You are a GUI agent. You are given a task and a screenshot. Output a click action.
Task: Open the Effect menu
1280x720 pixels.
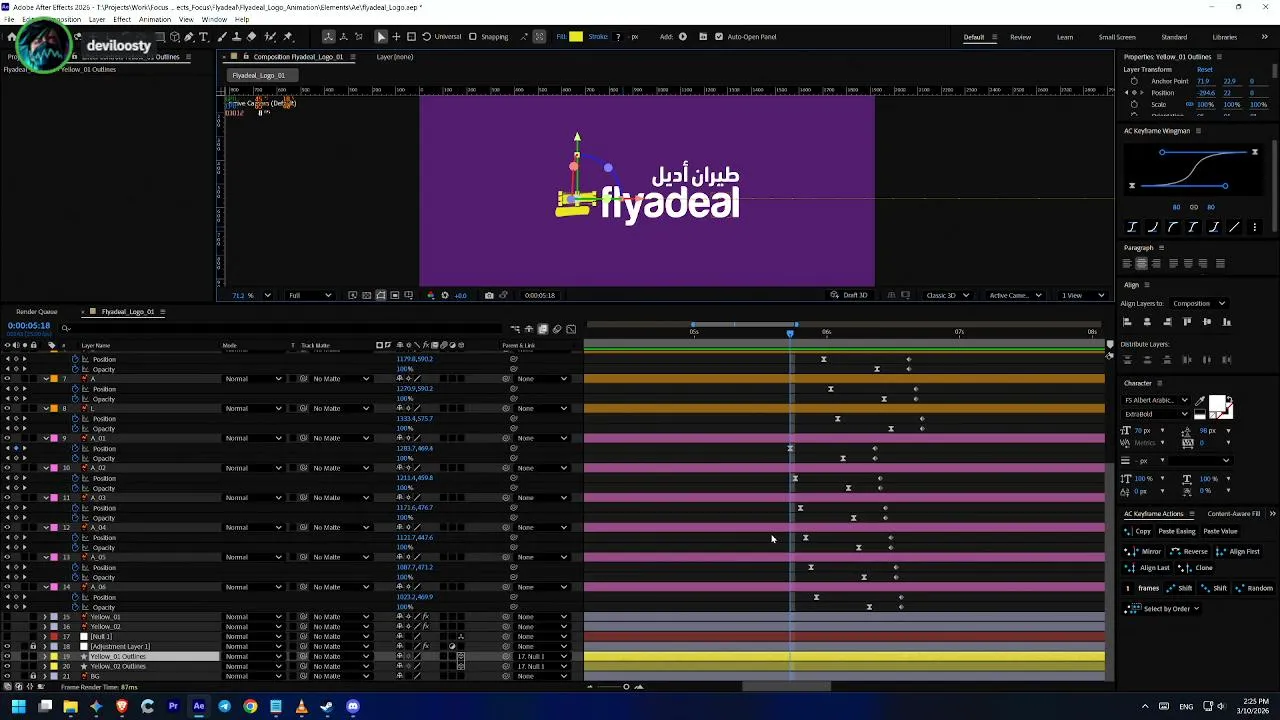click(122, 19)
